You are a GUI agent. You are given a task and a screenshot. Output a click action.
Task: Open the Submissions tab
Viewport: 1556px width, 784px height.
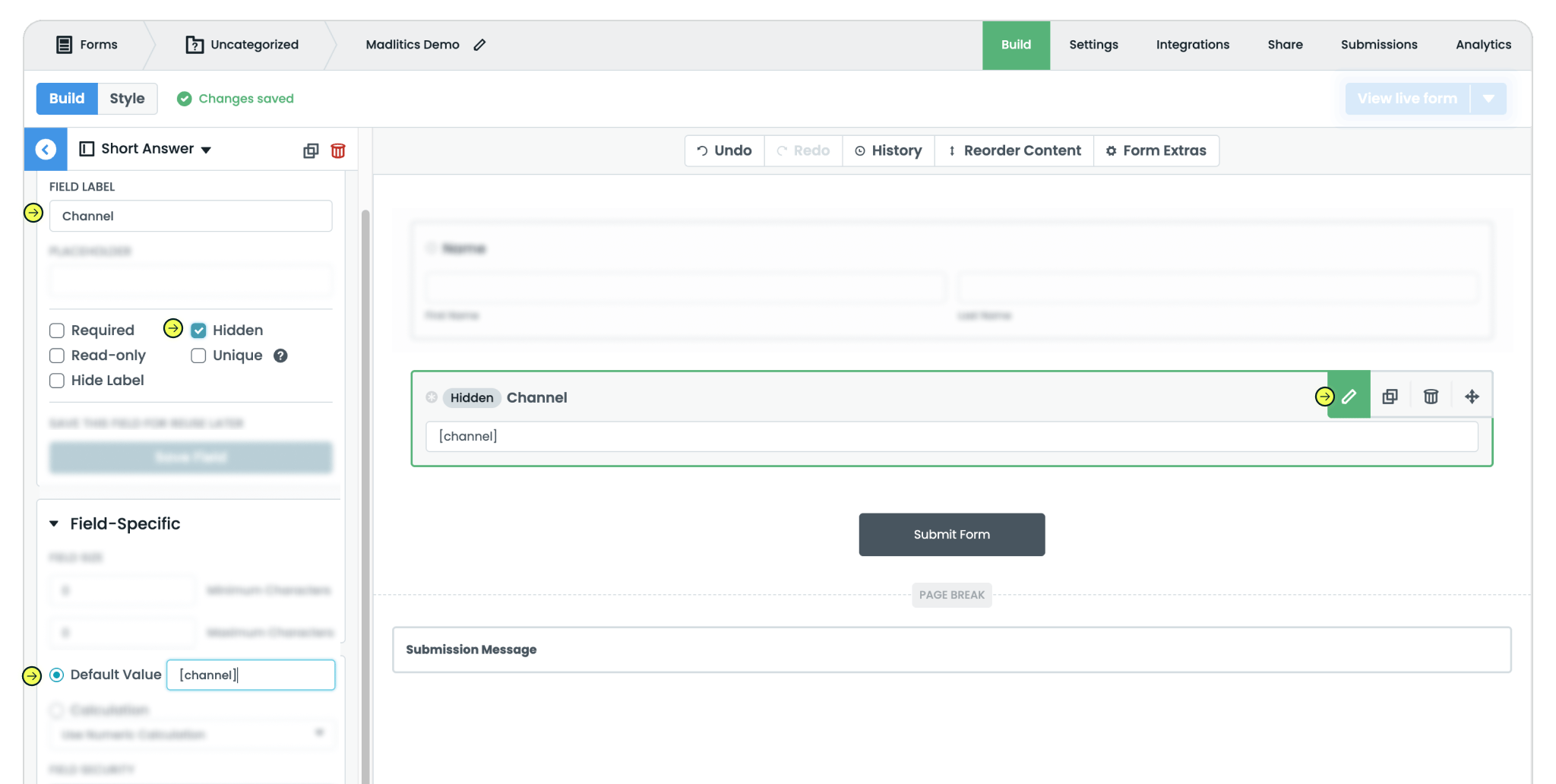pos(1379,45)
